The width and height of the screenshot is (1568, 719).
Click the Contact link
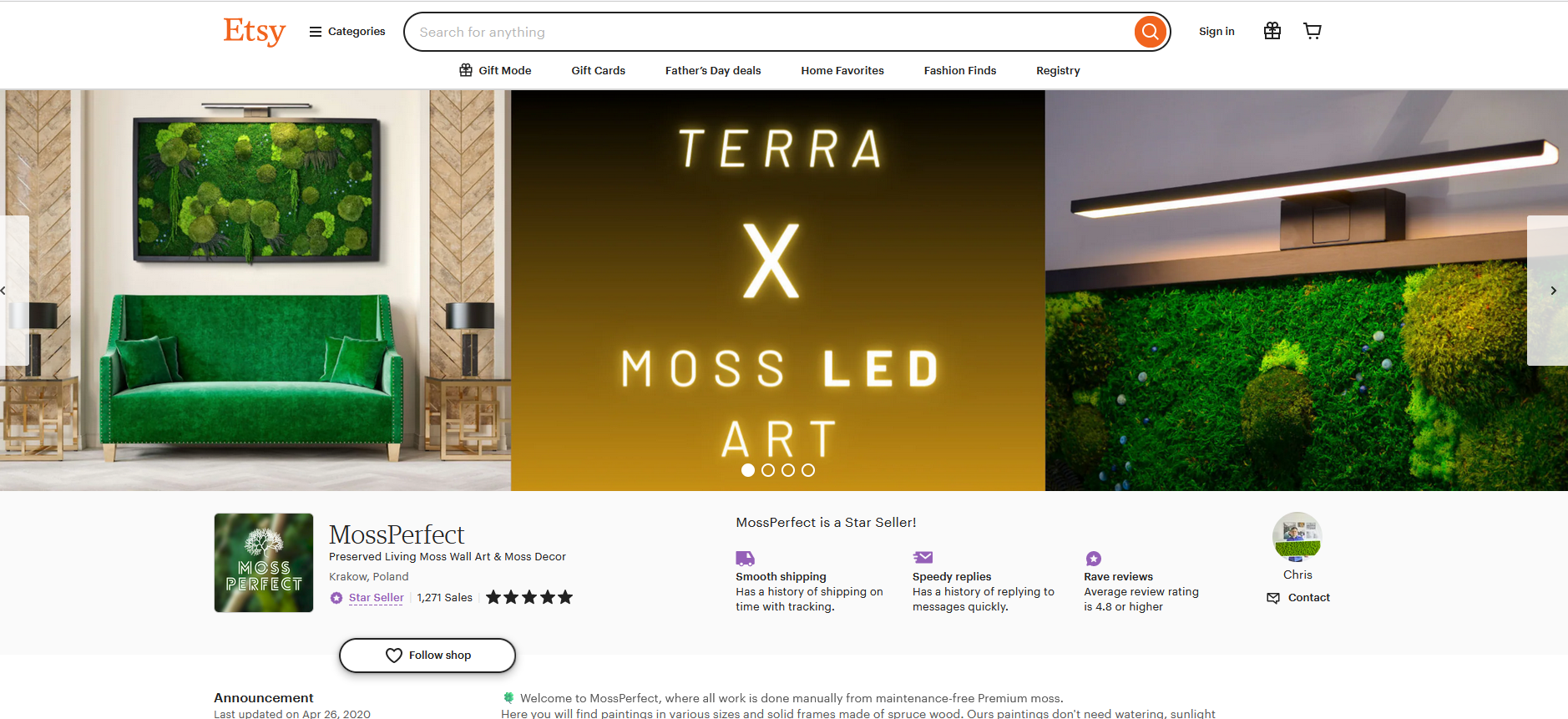pyautogui.click(x=1298, y=598)
